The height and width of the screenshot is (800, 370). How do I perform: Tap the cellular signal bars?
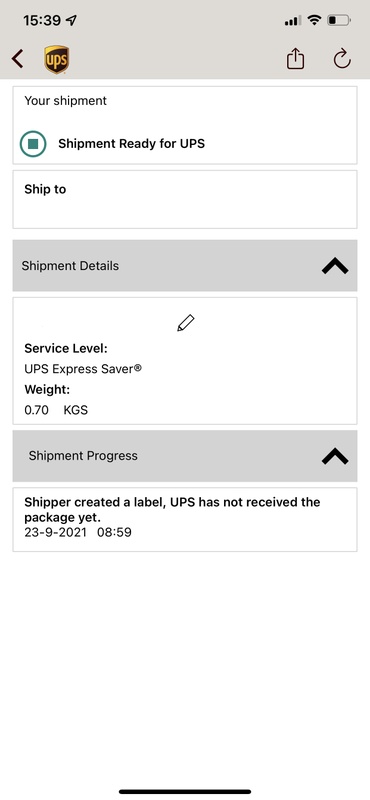click(293, 21)
